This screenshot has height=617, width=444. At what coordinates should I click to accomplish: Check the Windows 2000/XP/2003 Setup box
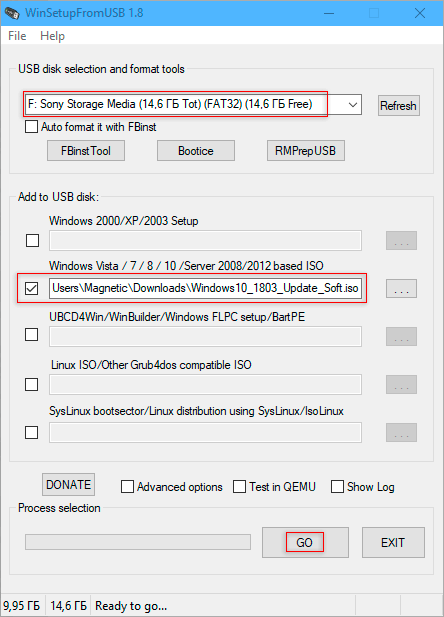coord(32,240)
